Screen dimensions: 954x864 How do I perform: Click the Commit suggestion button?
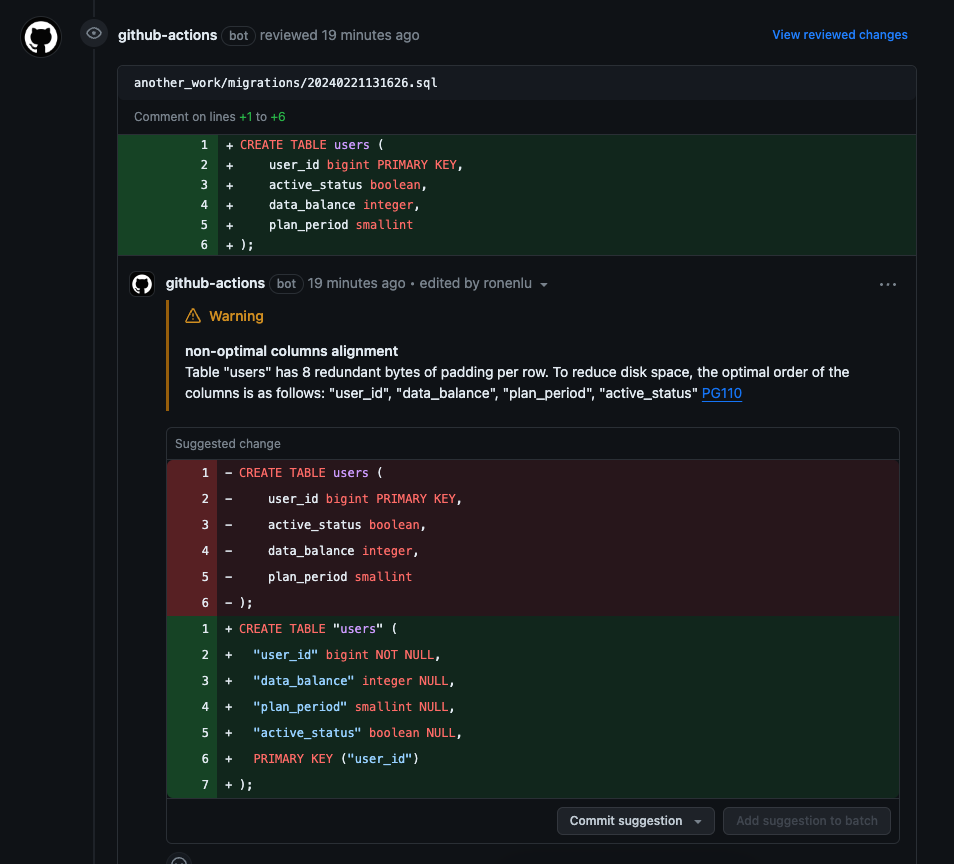627,820
